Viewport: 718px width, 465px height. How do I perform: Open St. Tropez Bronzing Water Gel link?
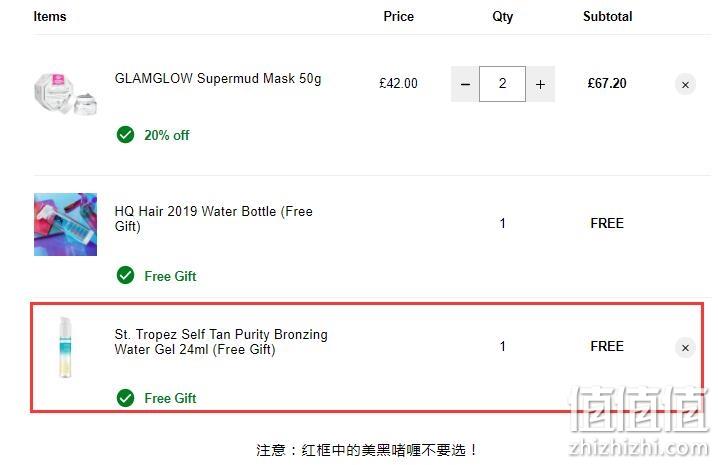tap(221, 342)
